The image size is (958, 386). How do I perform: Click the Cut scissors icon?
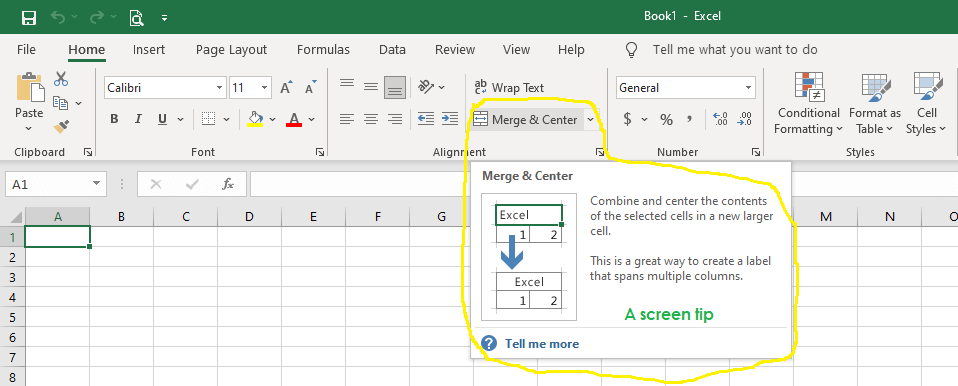point(61,79)
